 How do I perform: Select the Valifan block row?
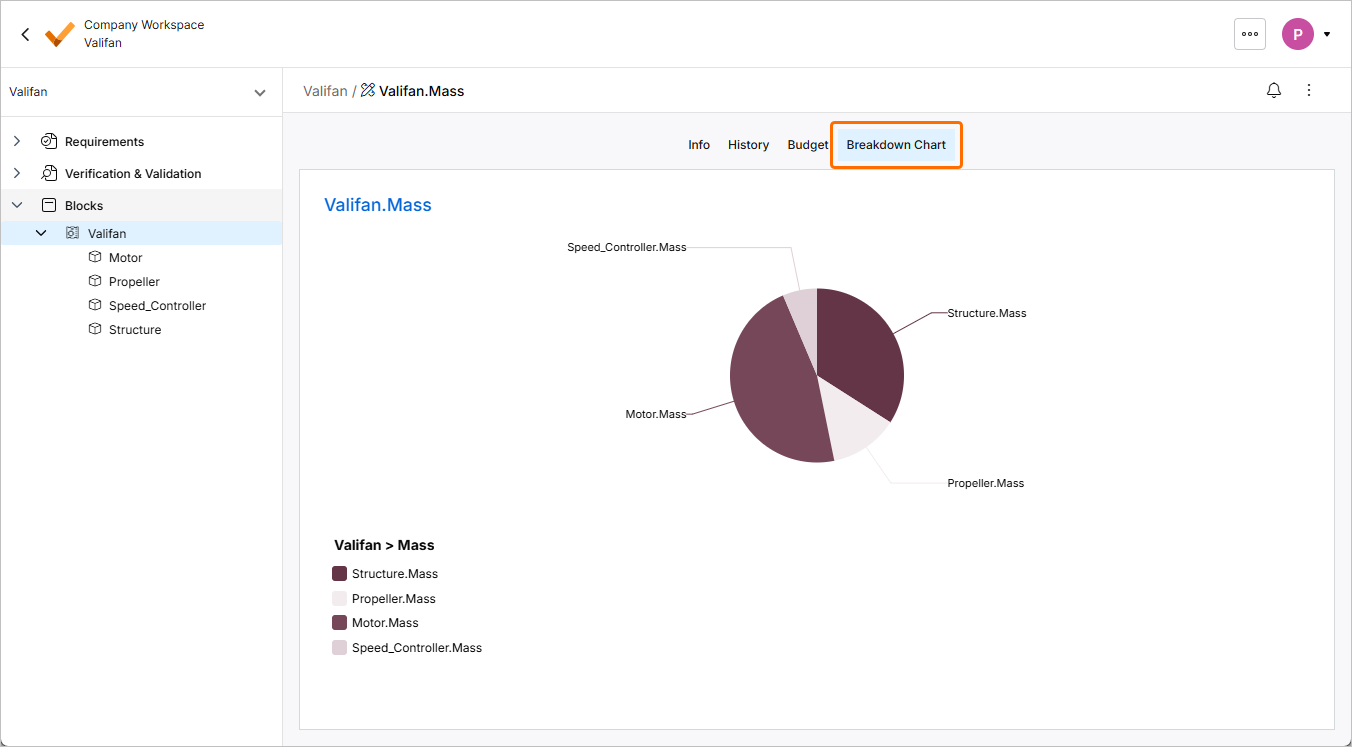141,233
